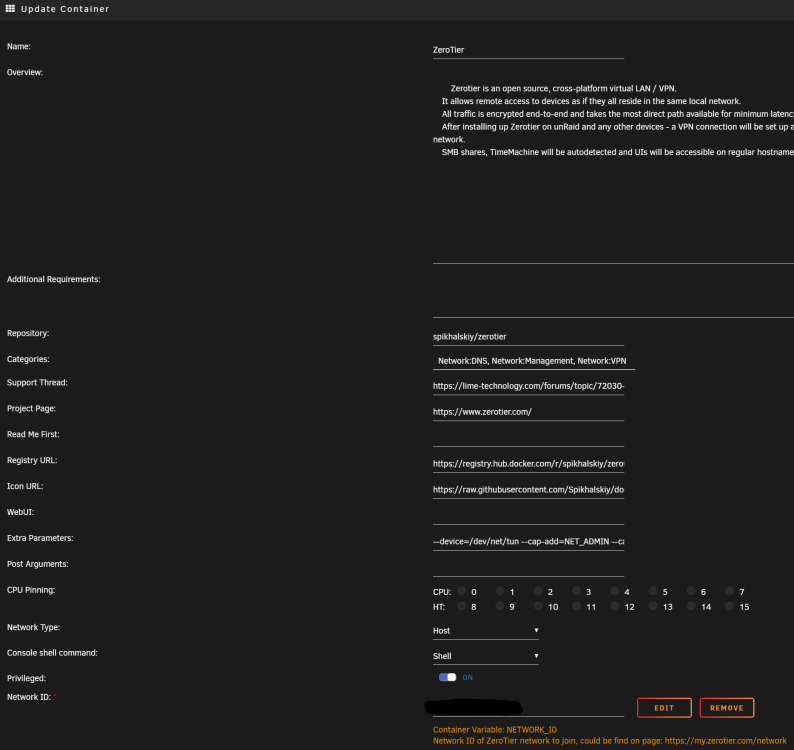Click the empty Post Arguments field
Image resolution: width=794 pixels, height=750 pixels.
528,568
